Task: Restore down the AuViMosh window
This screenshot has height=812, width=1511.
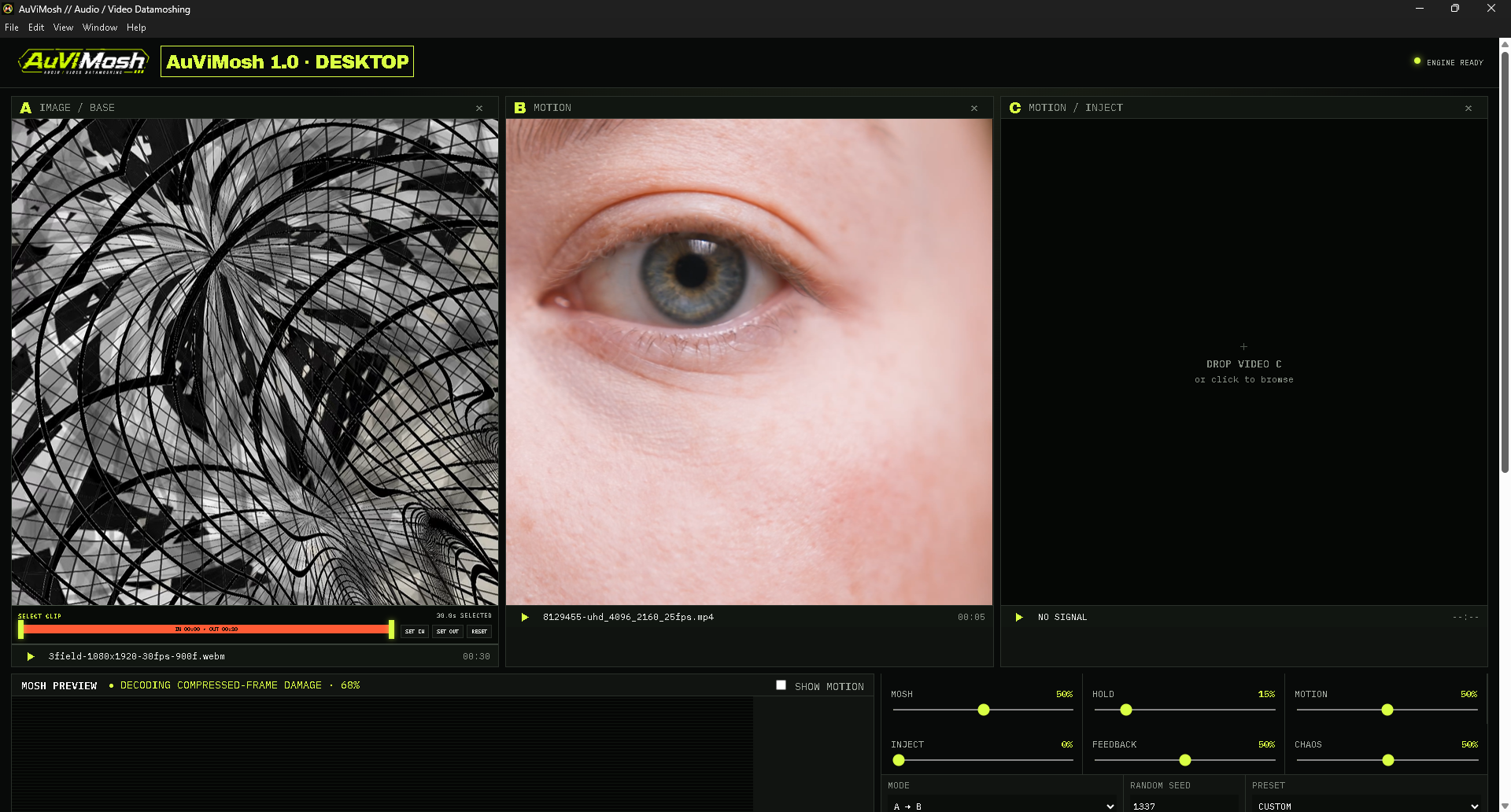Action: (1455, 9)
